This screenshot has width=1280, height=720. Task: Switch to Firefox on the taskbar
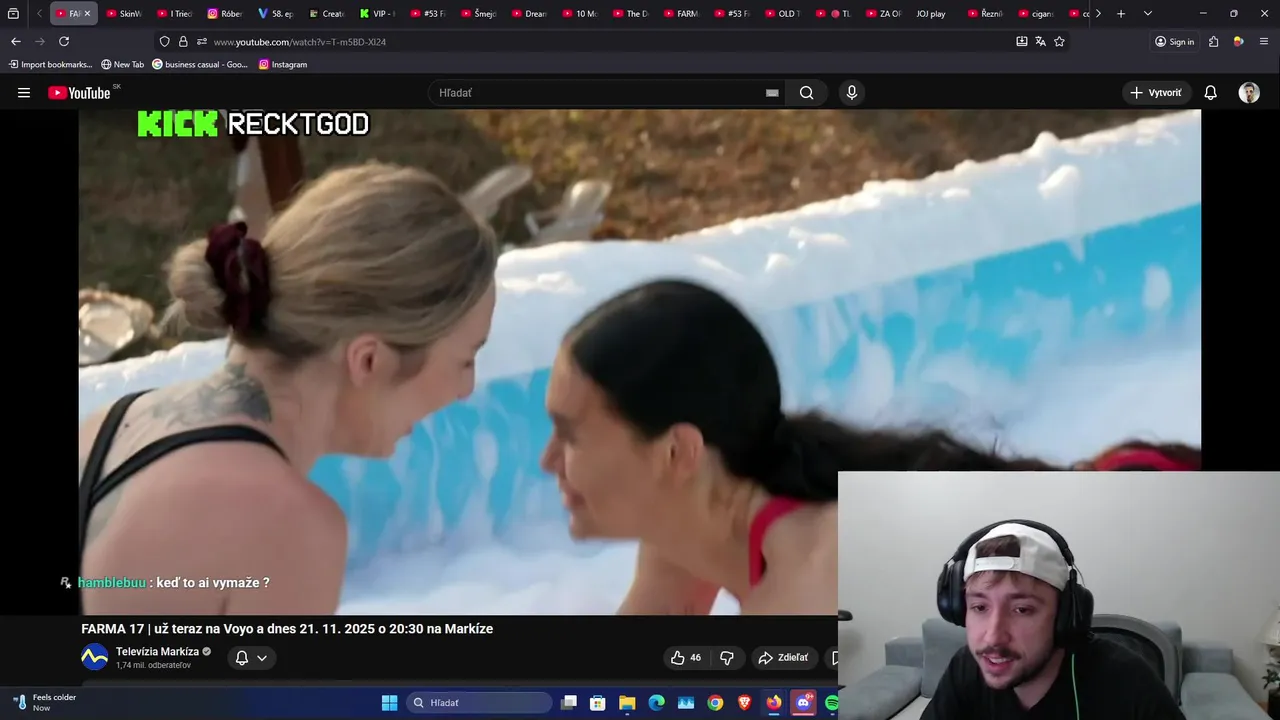coord(774,703)
